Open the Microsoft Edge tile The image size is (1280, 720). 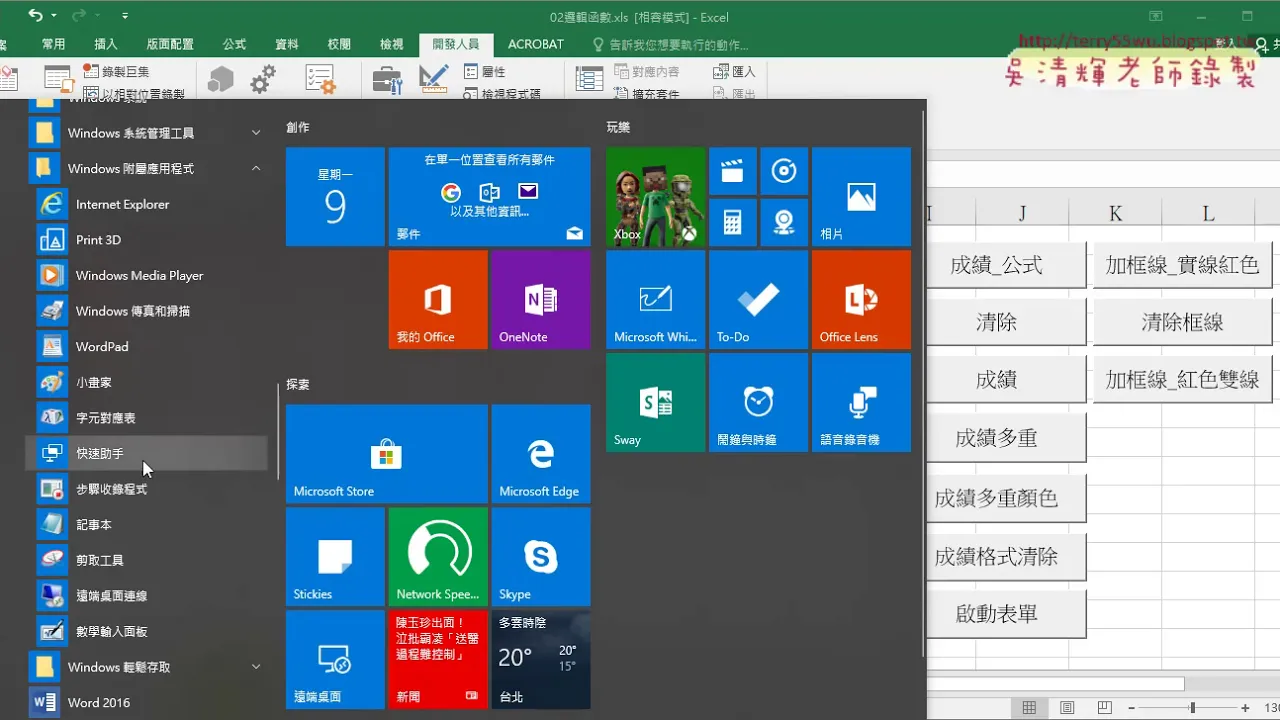click(541, 454)
